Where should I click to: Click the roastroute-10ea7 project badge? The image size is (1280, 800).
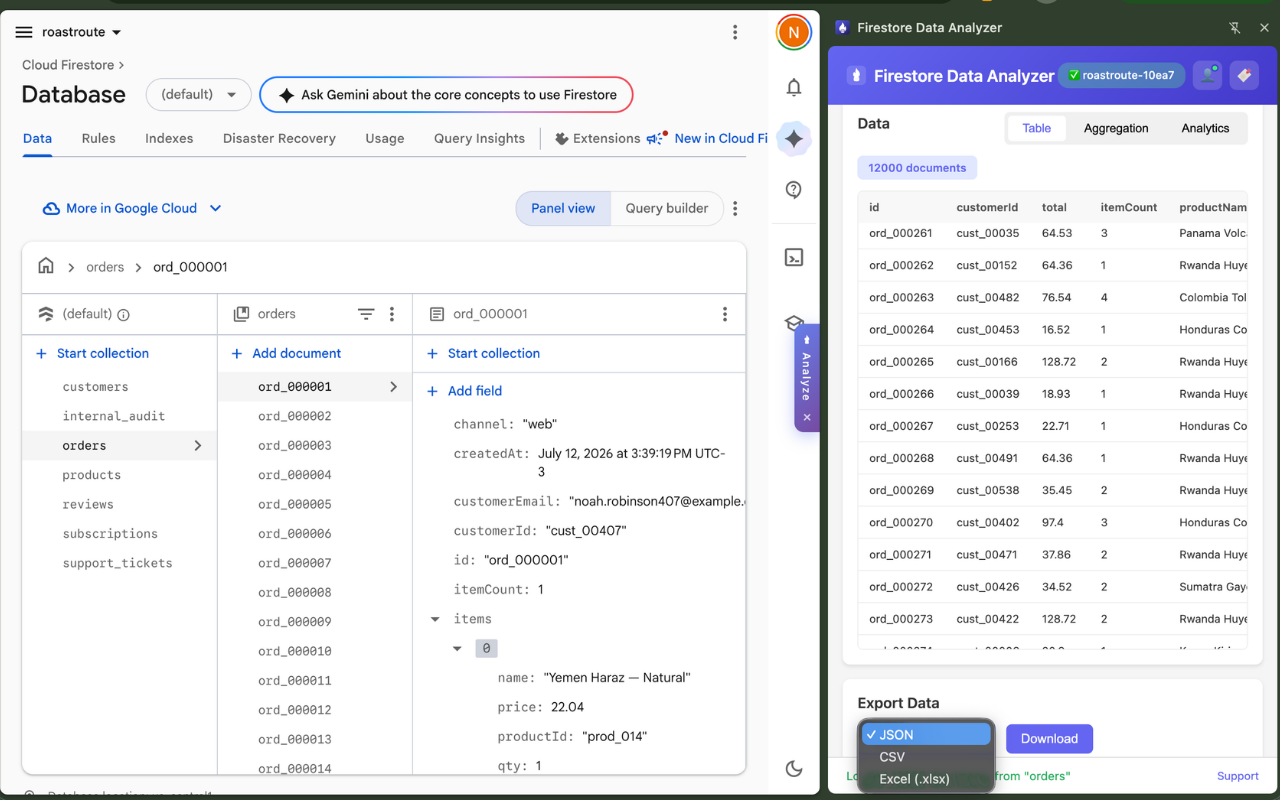tap(1121, 75)
